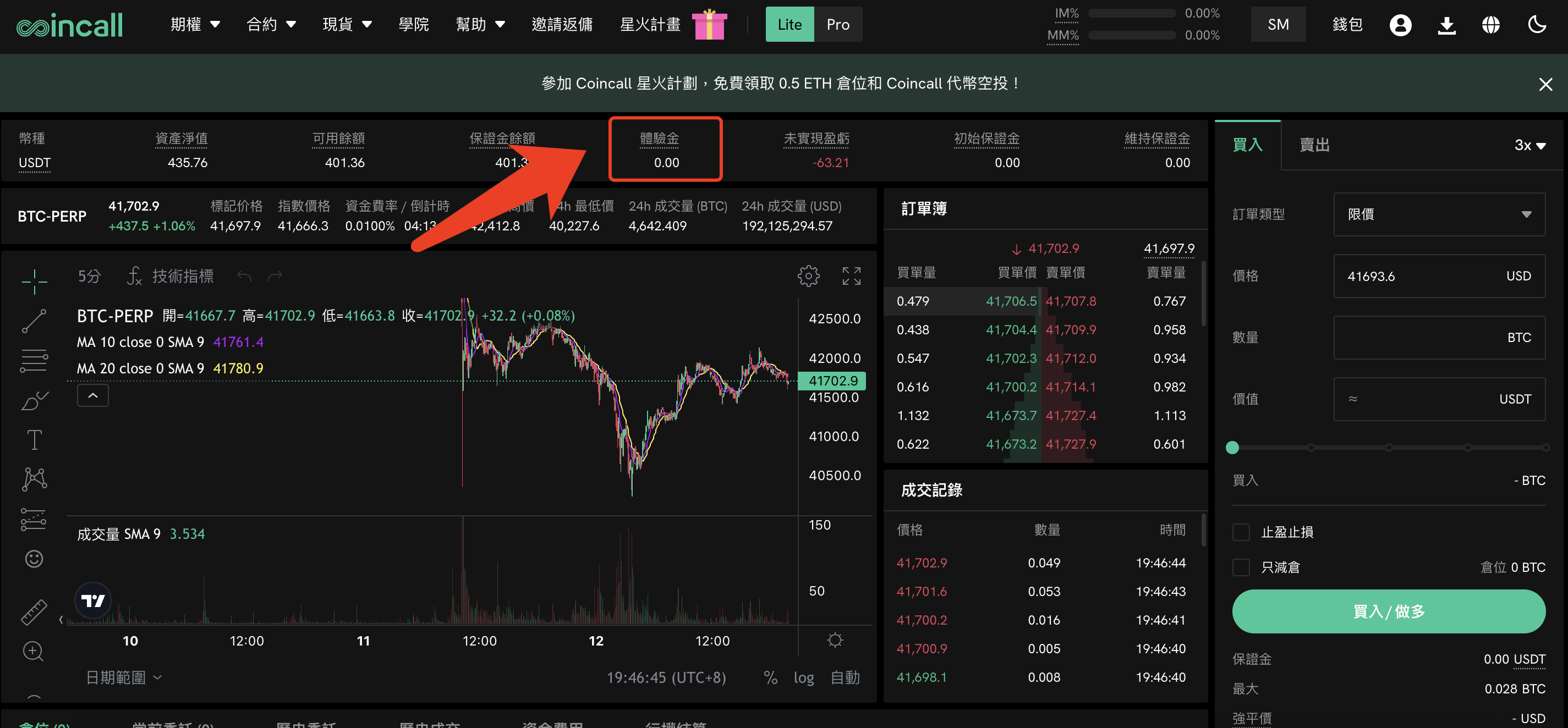Open the 星火計畫 menu item
The height and width of the screenshot is (728, 1568).
pyautogui.click(x=650, y=24)
